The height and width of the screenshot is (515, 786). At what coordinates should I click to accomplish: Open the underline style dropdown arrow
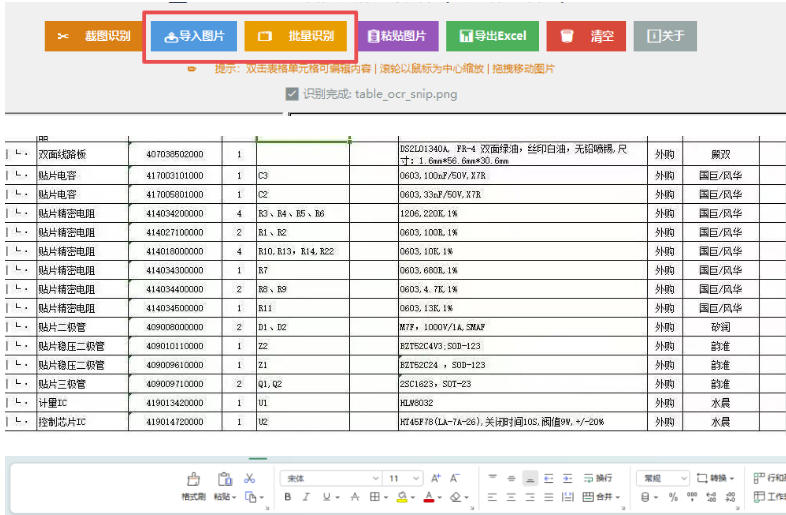[x=337, y=497]
